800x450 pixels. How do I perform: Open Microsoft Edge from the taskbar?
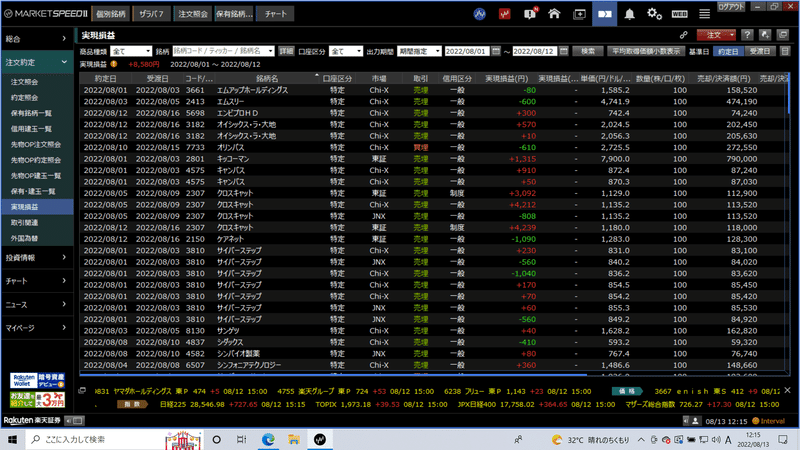[x=268, y=439]
